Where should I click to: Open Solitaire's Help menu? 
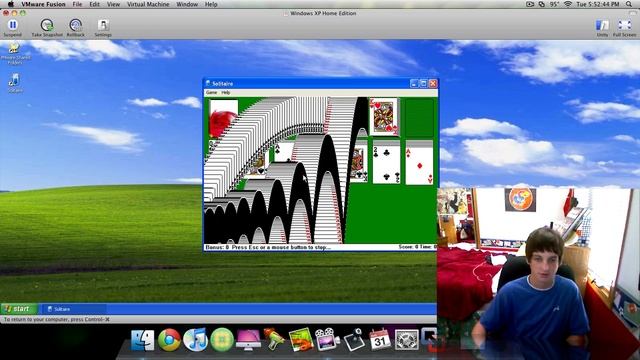coord(226,93)
